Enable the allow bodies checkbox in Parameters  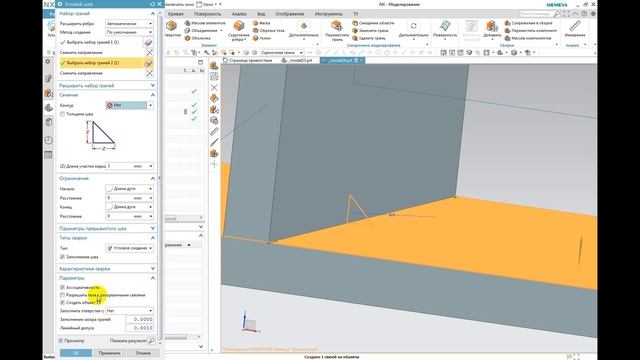tap(62, 295)
